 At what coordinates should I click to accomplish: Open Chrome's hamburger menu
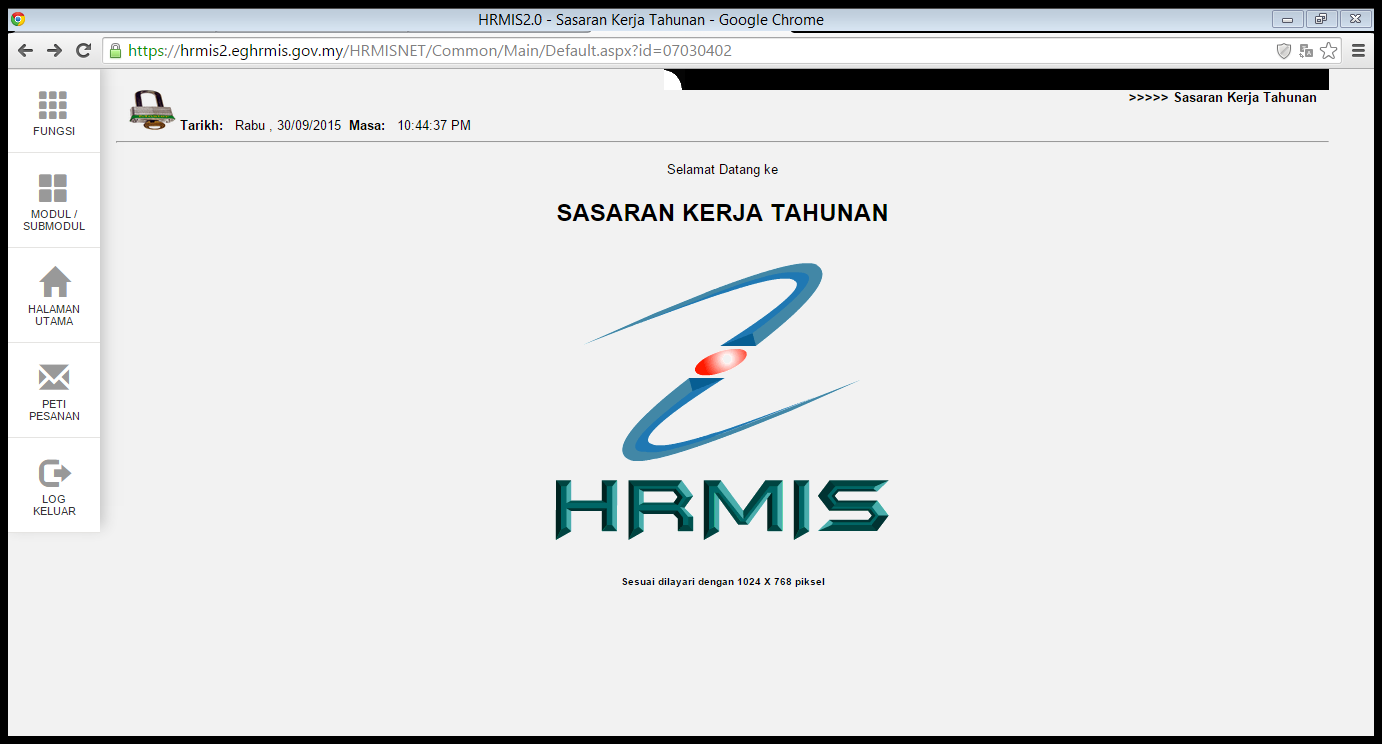click(1358, 50)
